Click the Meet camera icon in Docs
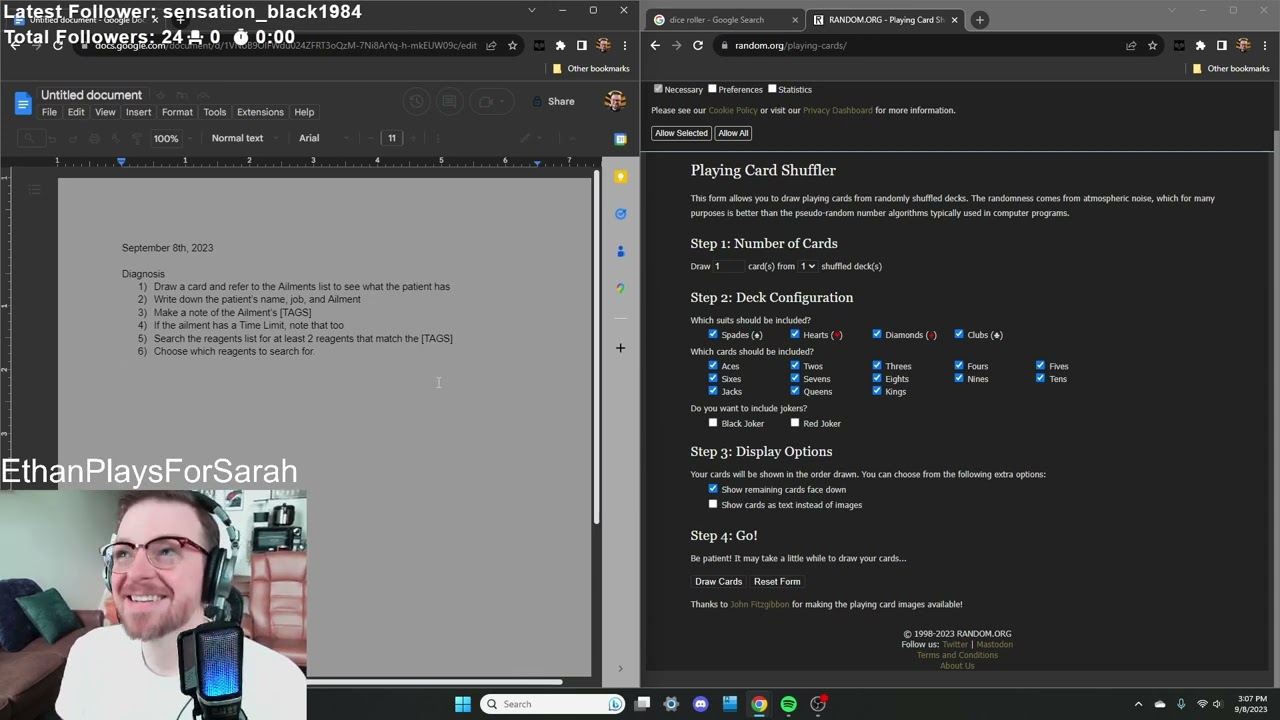This screenshot has height=720, width=1280. 487,101
